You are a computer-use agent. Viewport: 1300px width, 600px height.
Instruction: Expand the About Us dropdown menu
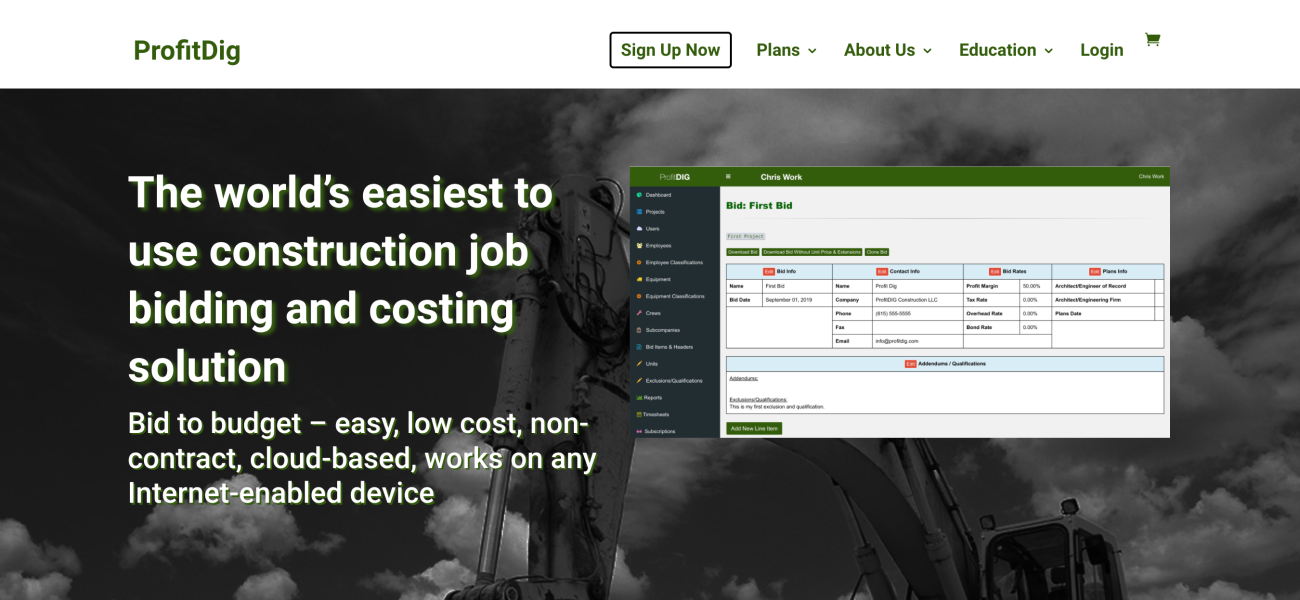coord(887,50)
